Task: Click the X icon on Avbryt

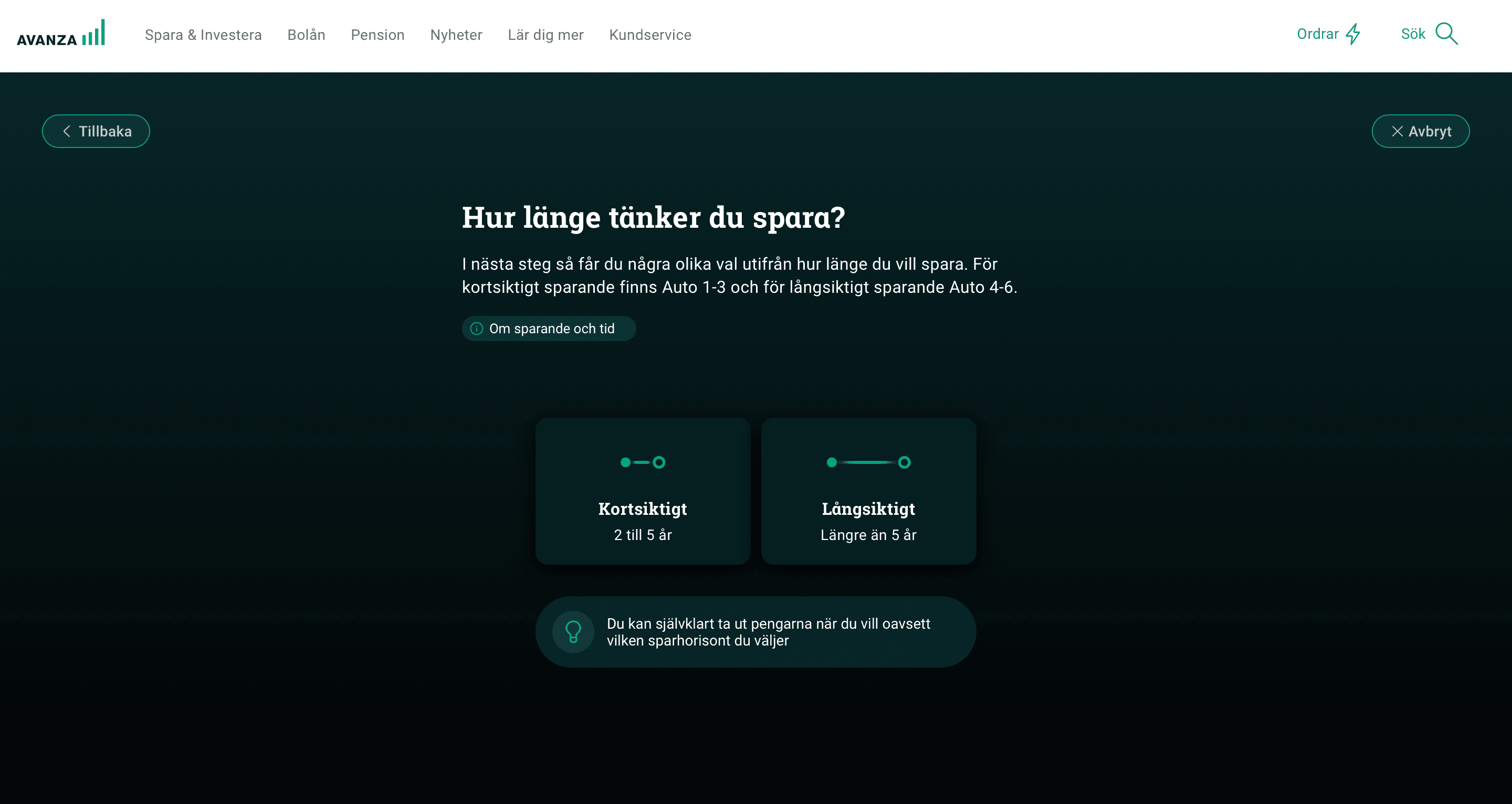Action: [1397, 131]
